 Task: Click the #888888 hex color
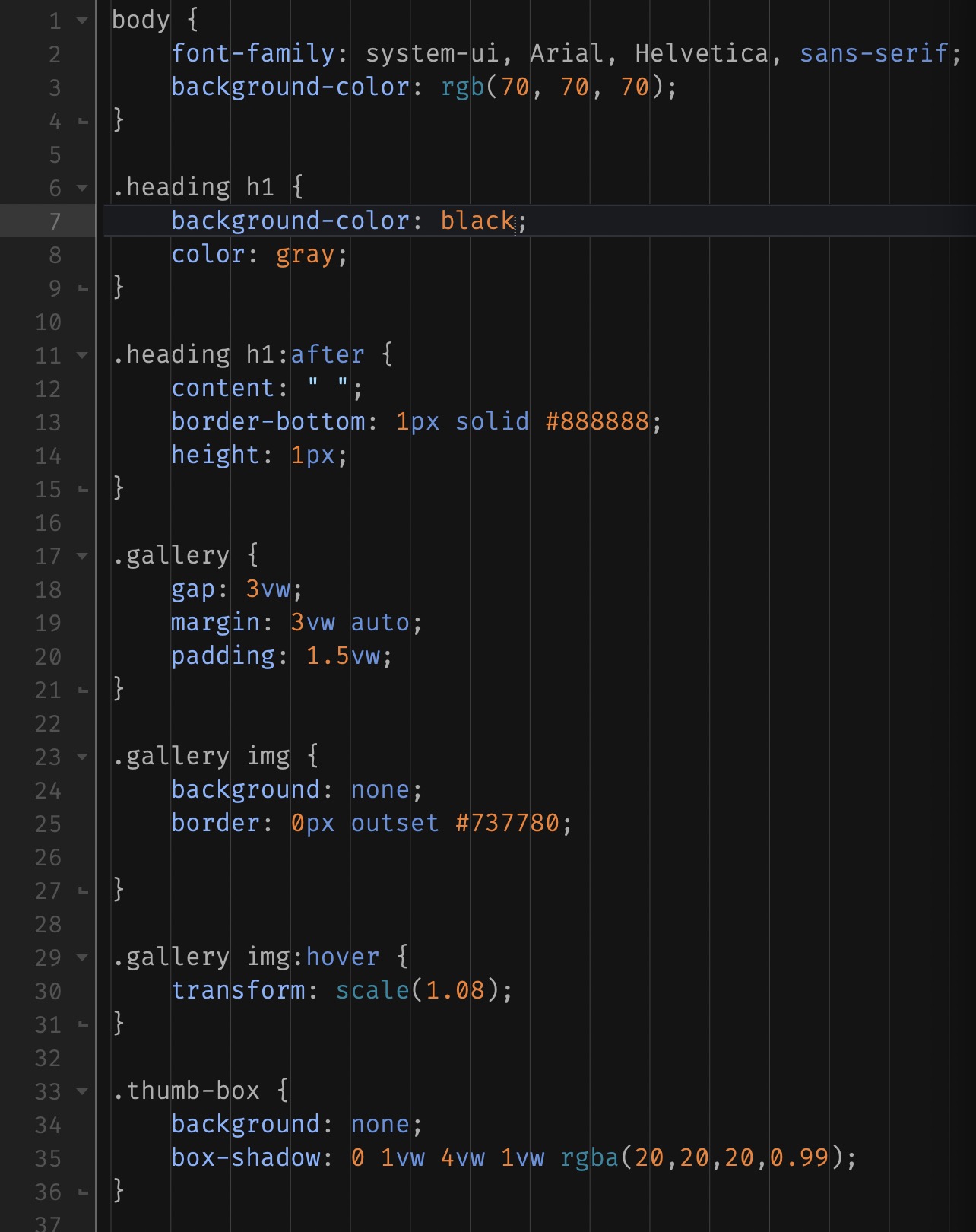pos(597,421)
